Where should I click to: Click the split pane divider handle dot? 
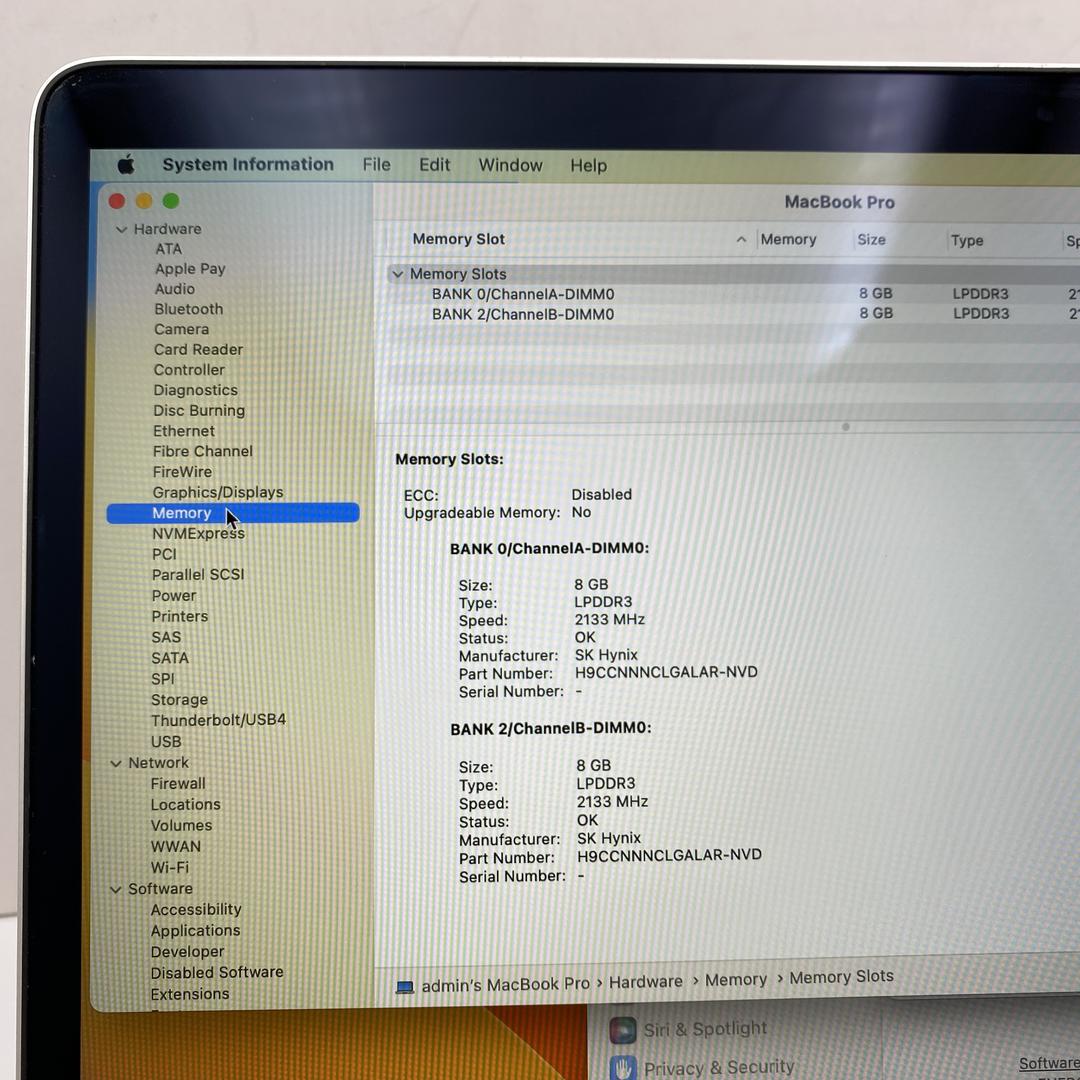846,427
